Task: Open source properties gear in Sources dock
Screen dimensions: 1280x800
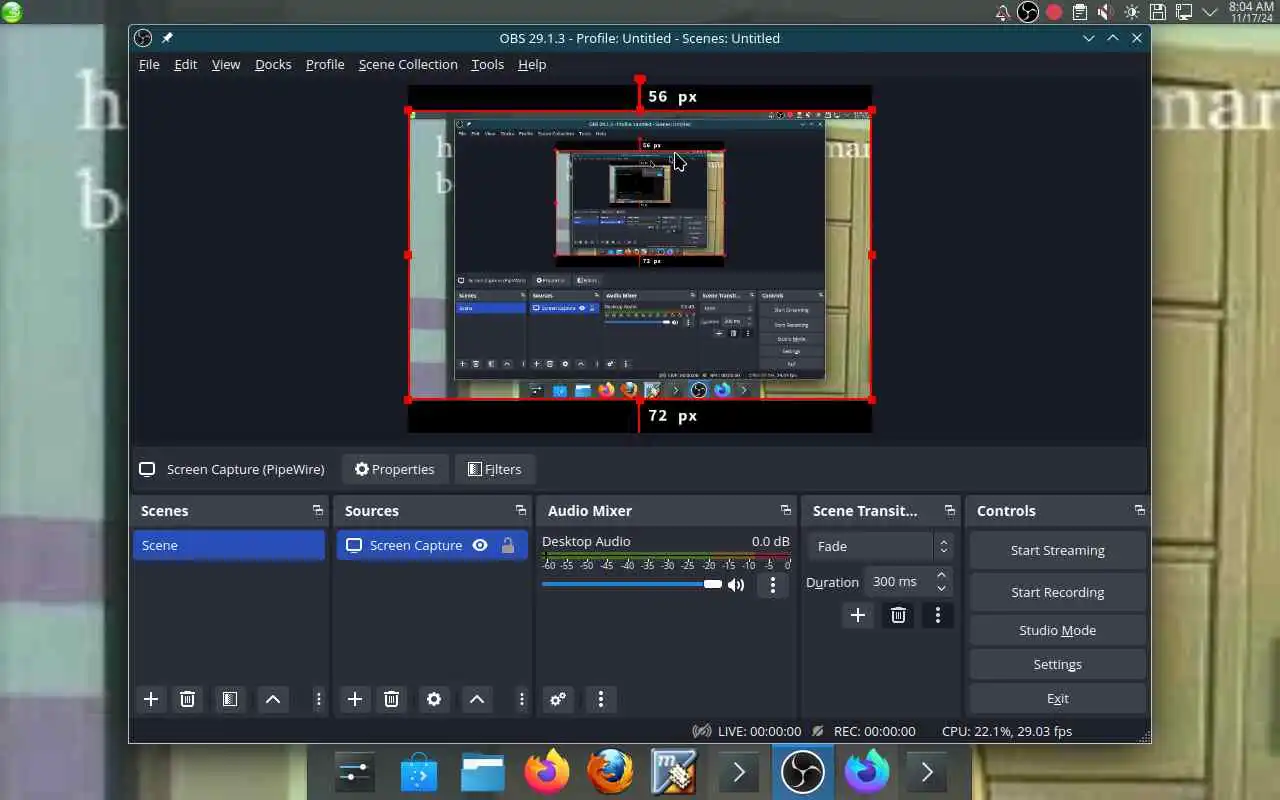Action: (434, 700)
